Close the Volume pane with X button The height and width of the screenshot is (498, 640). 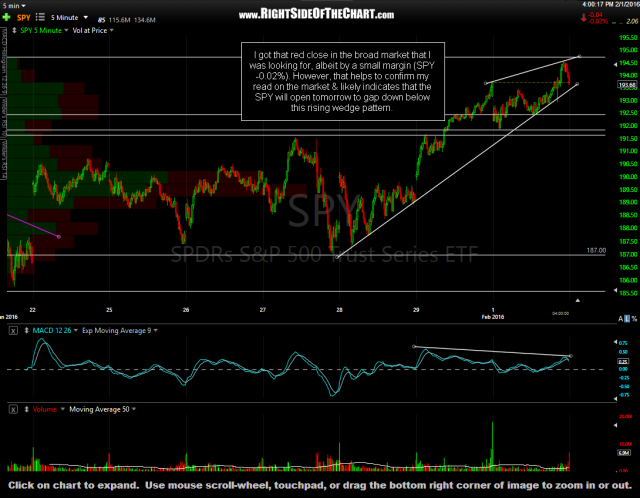(x=13, y=409)
